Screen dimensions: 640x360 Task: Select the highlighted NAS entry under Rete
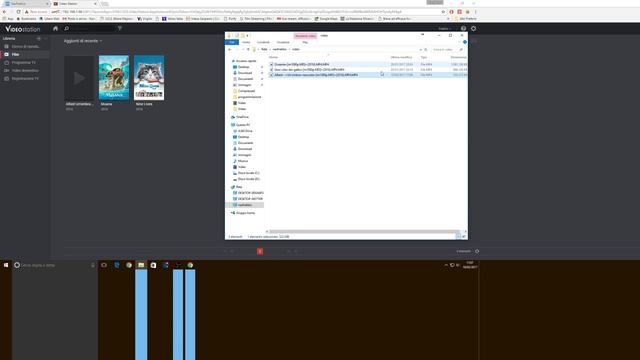click(244, 205)
